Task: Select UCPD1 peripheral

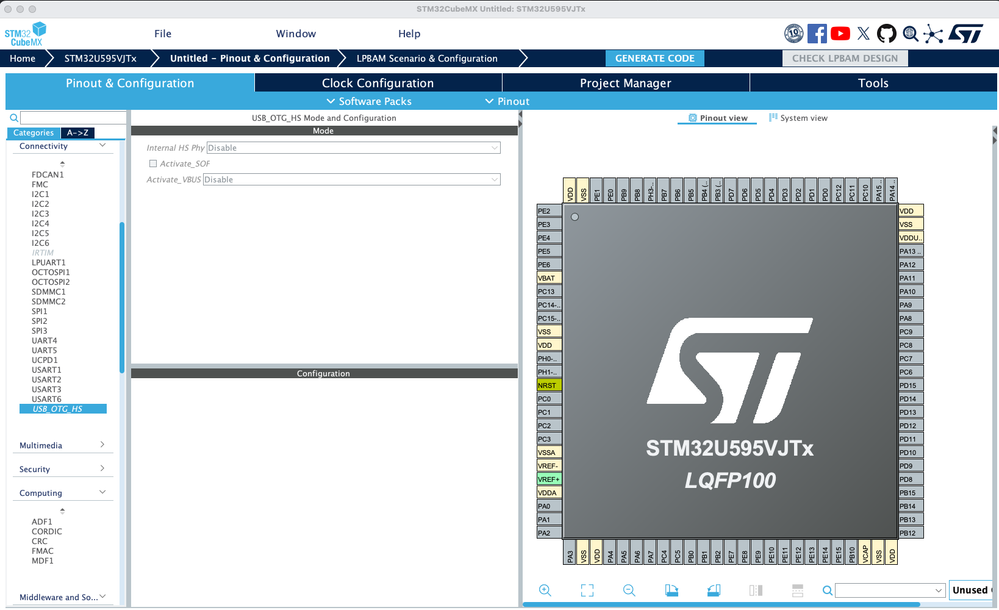Action: point(45,360)
